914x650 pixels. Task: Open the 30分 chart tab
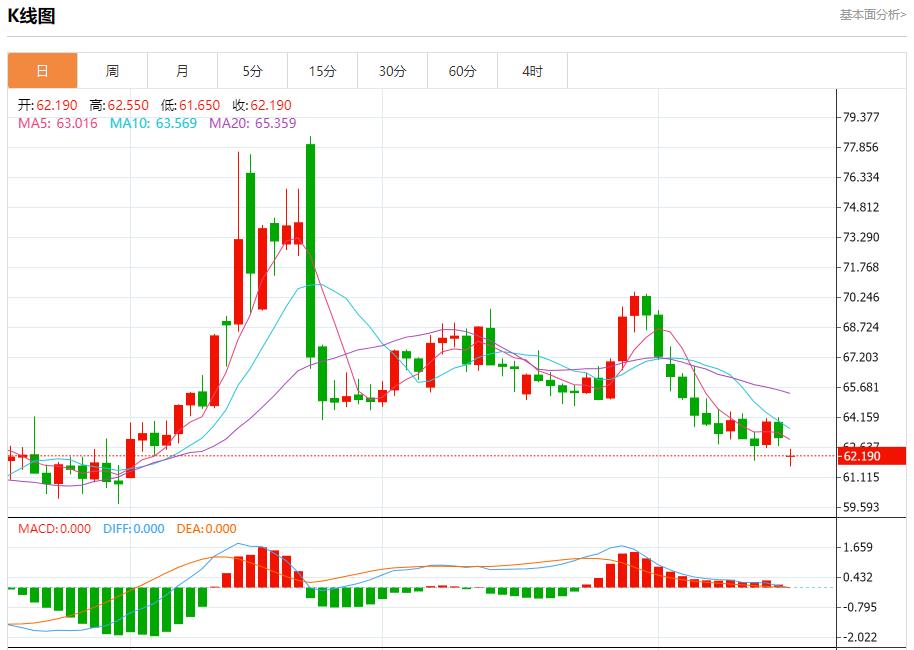coord(391,70)
